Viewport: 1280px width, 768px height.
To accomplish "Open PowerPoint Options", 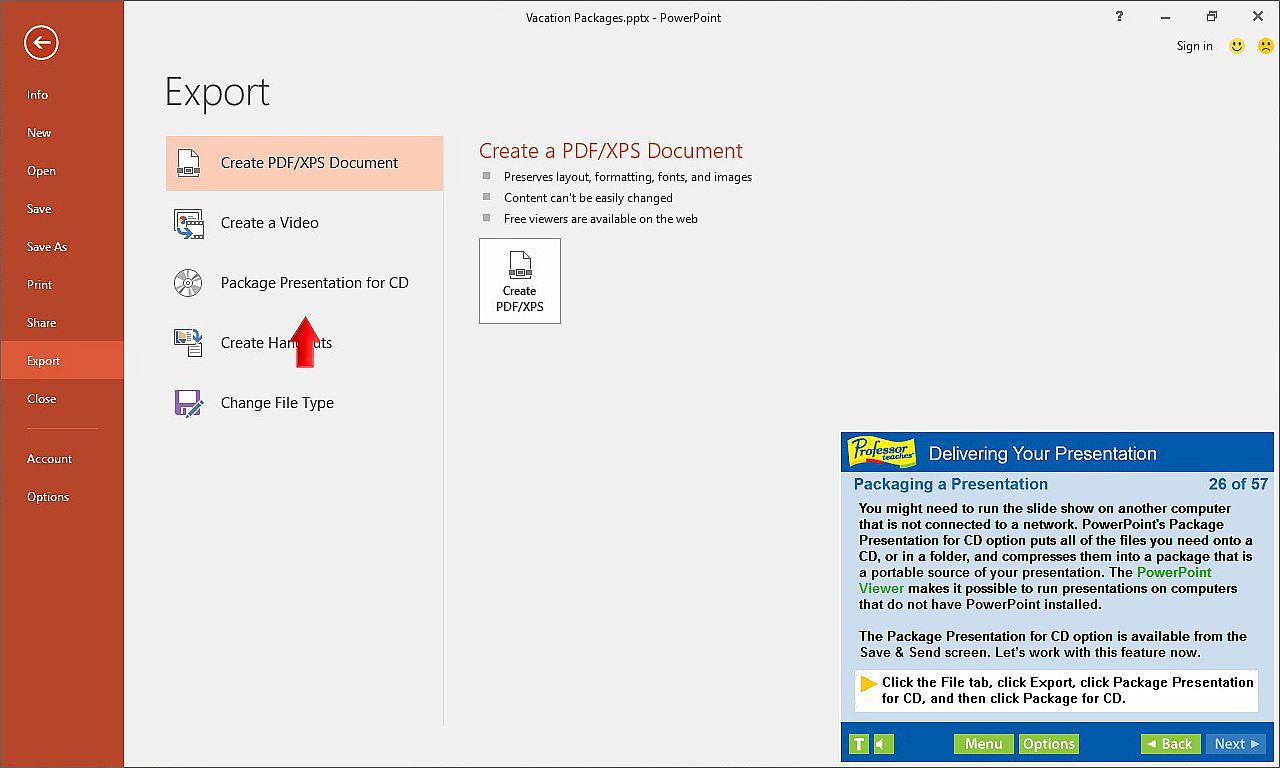I will pyautogui.click(x=62, y=497).
